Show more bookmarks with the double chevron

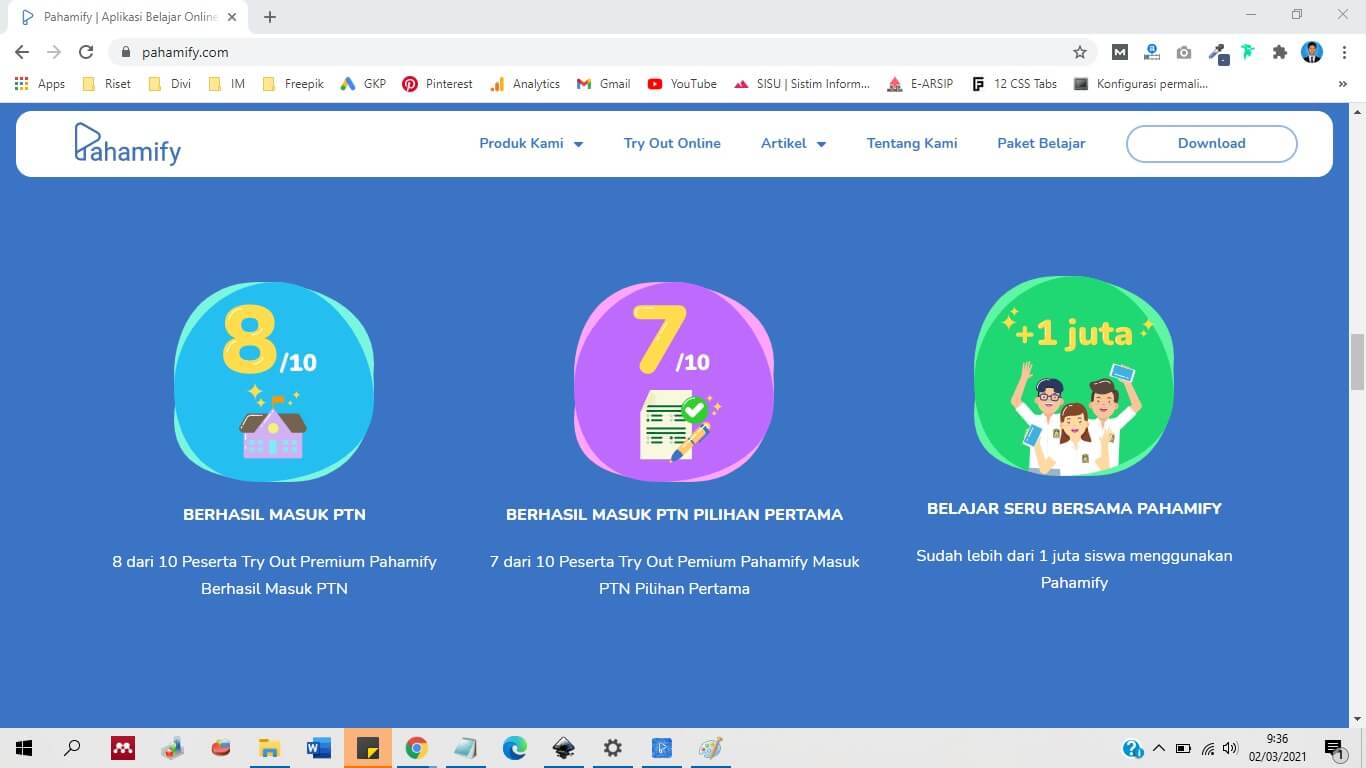pyautogui.click(x=1343, y=84)
